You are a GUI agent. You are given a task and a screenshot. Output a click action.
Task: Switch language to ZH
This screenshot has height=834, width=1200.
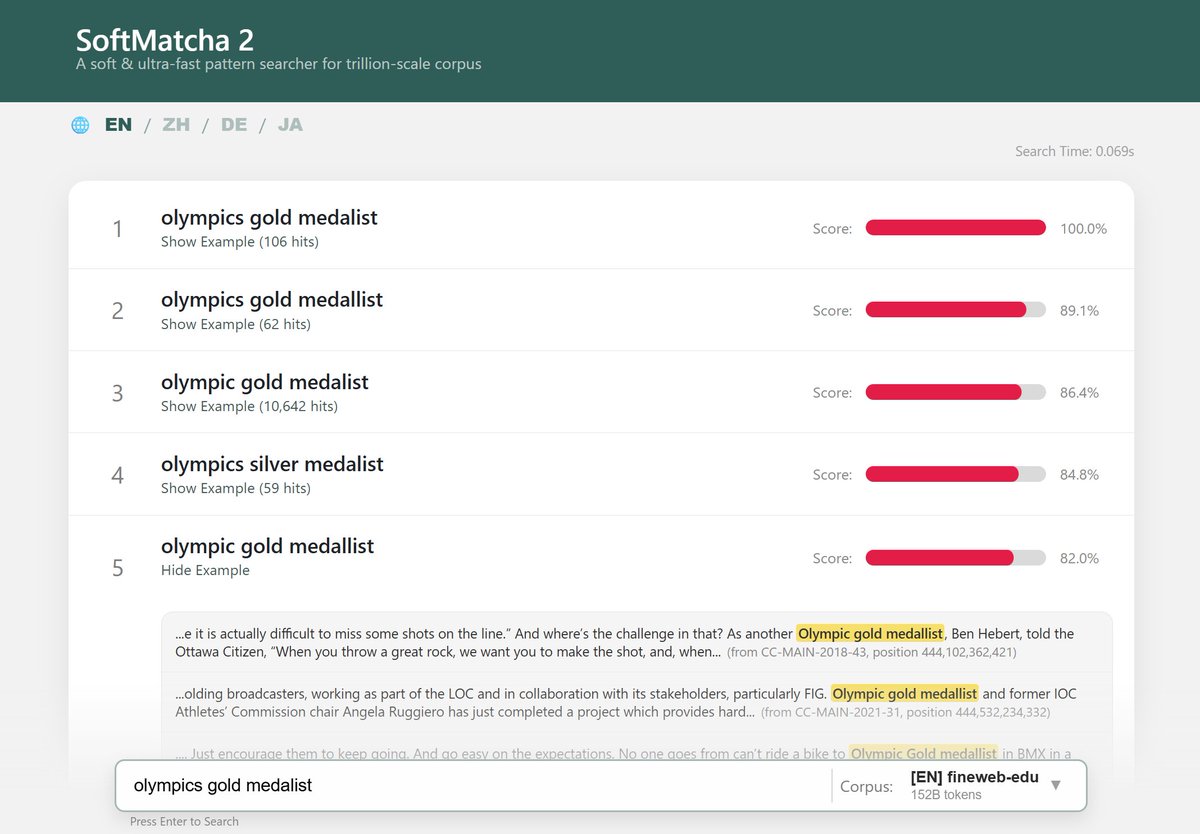pyautogui.click(x=176, y=125)
